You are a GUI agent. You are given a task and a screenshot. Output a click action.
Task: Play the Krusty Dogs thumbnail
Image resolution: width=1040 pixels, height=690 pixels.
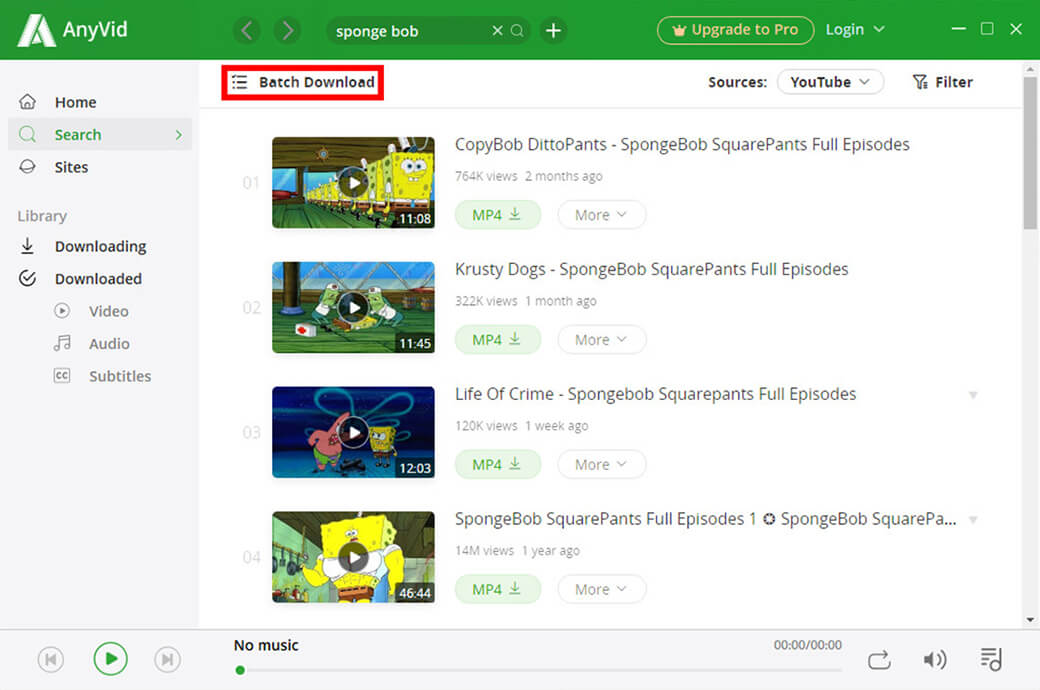pos(354,307)
